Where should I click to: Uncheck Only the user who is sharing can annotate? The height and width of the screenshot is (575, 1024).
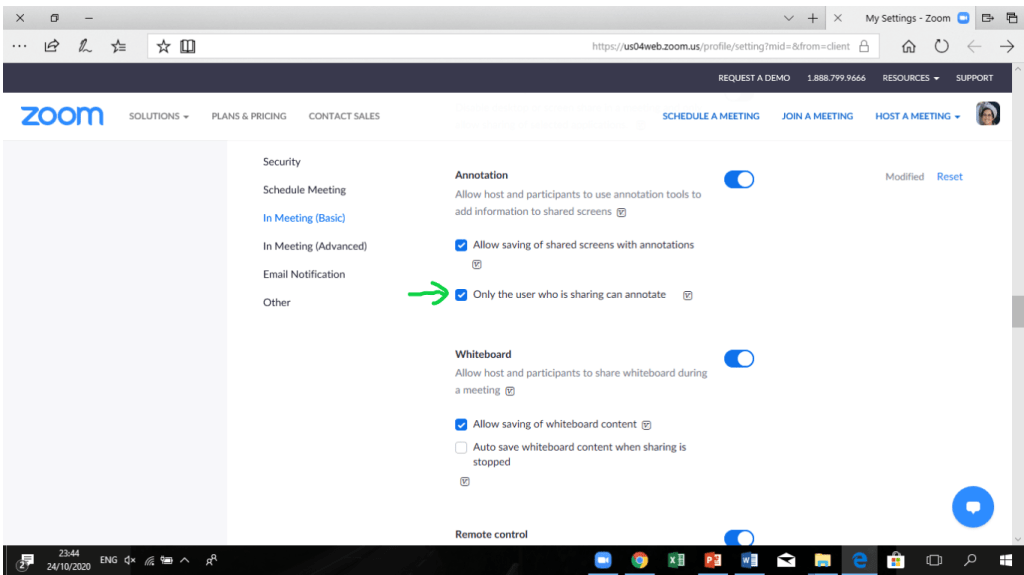click(x=461, y=295)
